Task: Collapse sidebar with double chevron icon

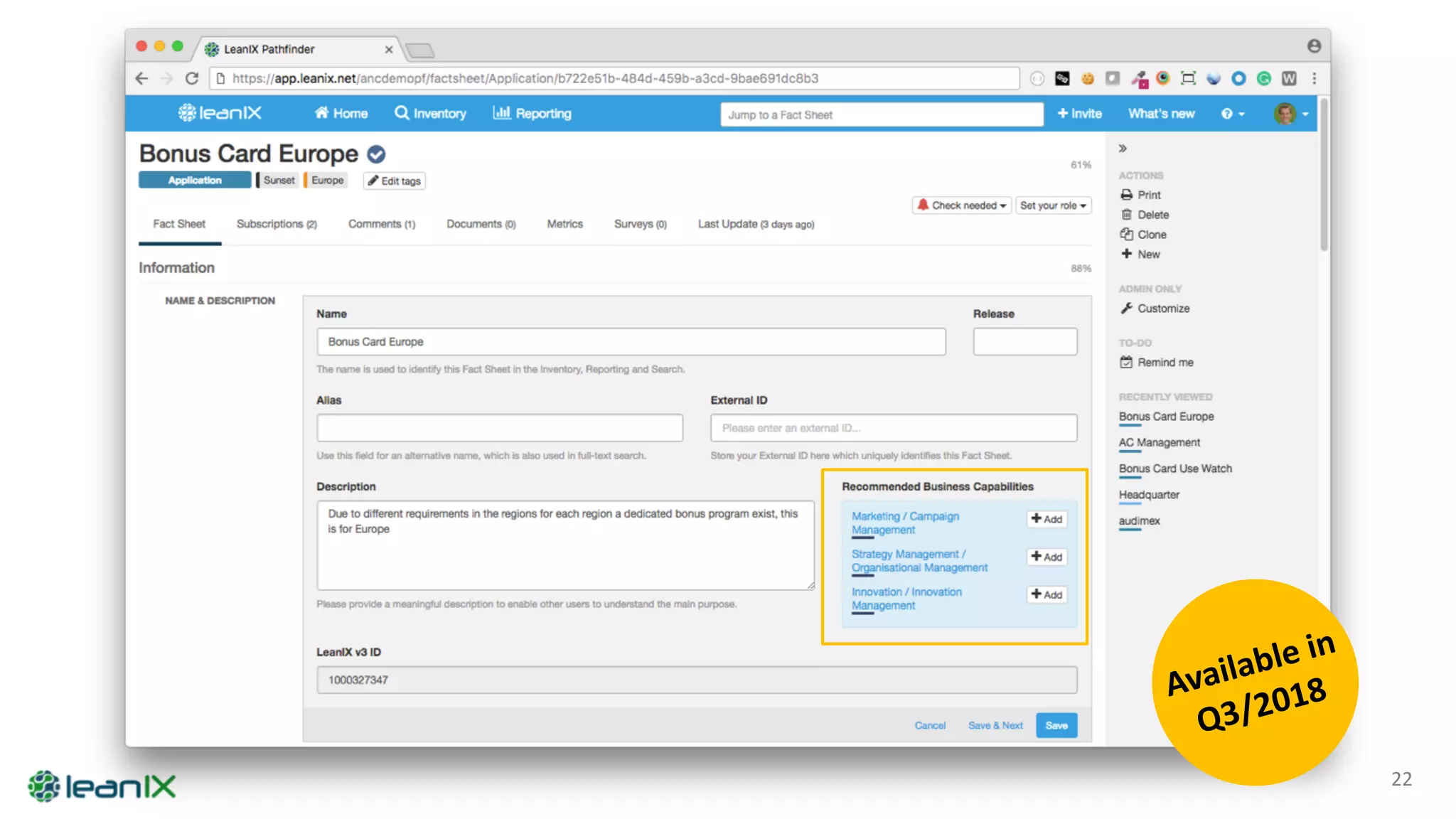Action: pyautogui.click(x=1123, y=149)
